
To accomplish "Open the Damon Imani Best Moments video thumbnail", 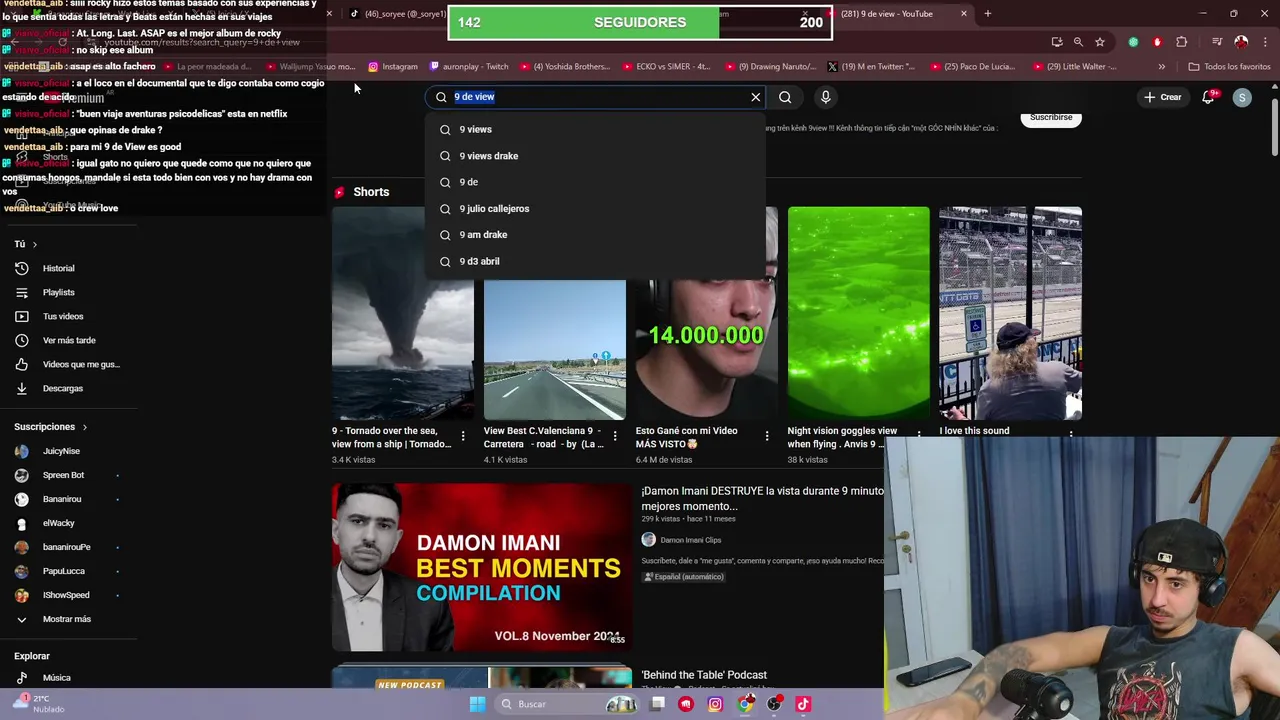I will [x=482, y=567].
